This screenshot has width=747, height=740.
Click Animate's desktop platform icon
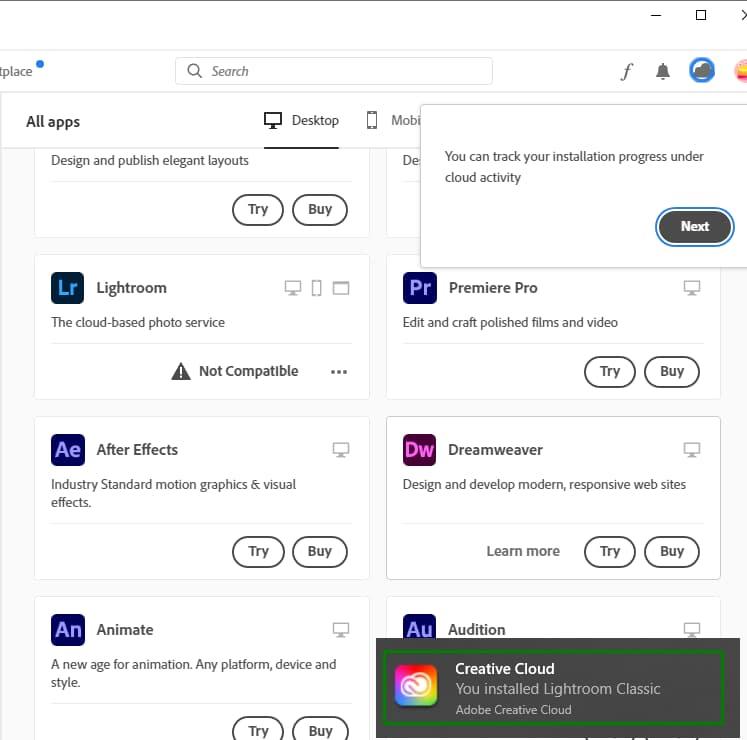point(341,630)
